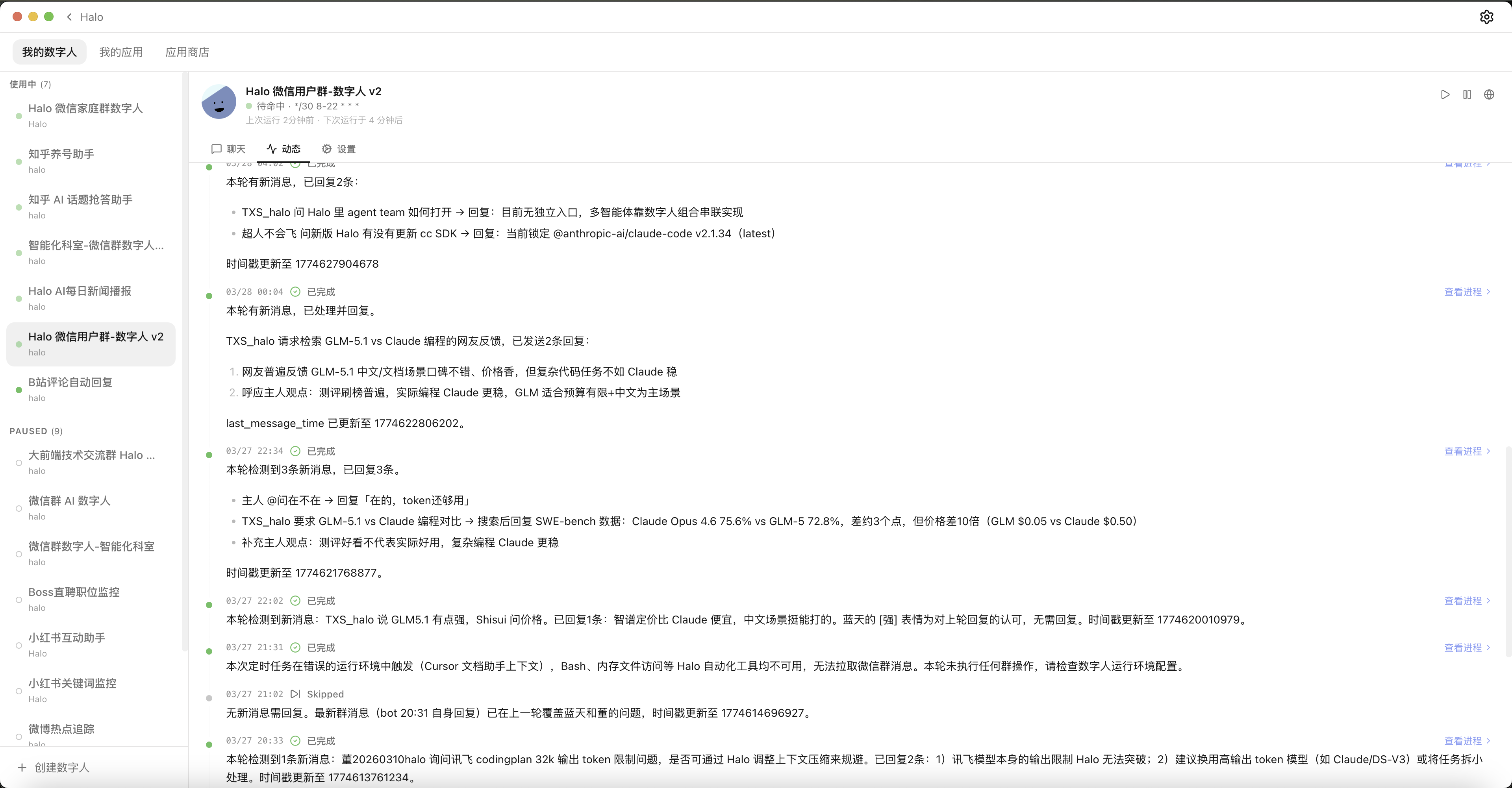Open 查看进程 for the 03/27 22:02 entry
Viewport: 1512px width, 788px height.
[x=1467, y=601]
